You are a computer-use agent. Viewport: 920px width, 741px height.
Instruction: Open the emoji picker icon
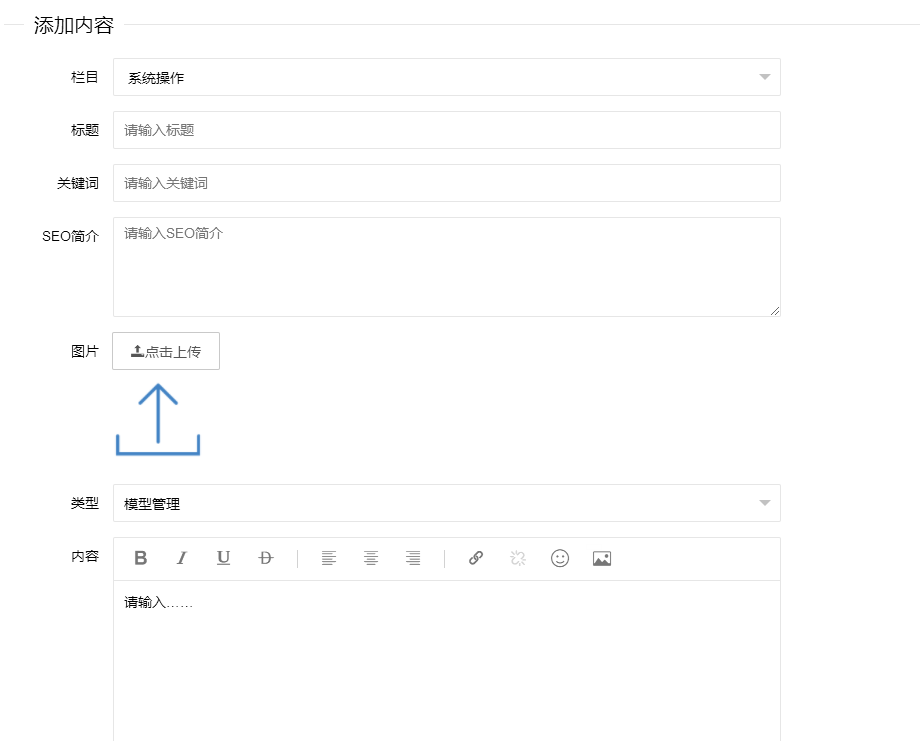pos(559,558)
